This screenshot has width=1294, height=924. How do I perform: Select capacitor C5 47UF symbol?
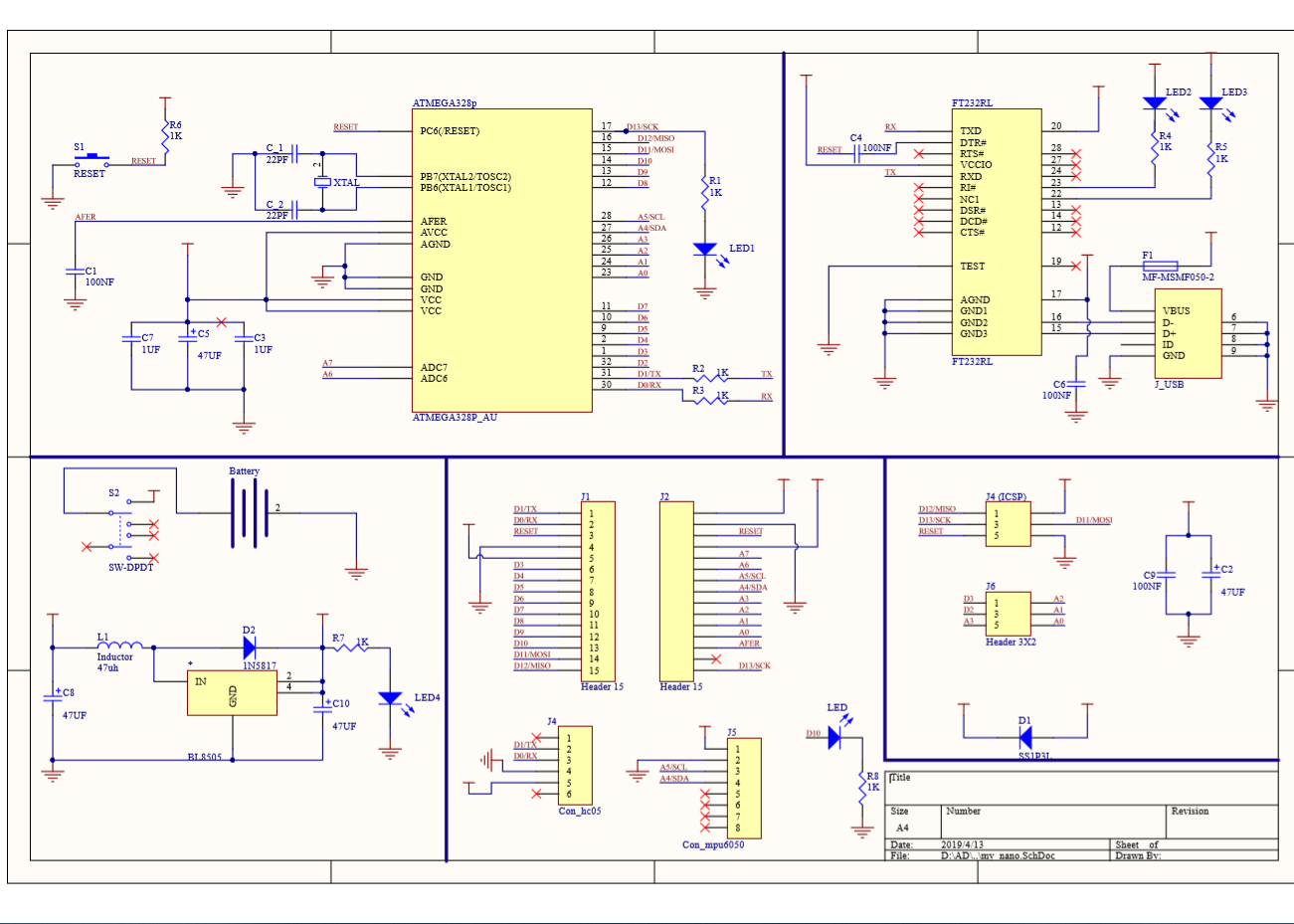tap(188, 339)
